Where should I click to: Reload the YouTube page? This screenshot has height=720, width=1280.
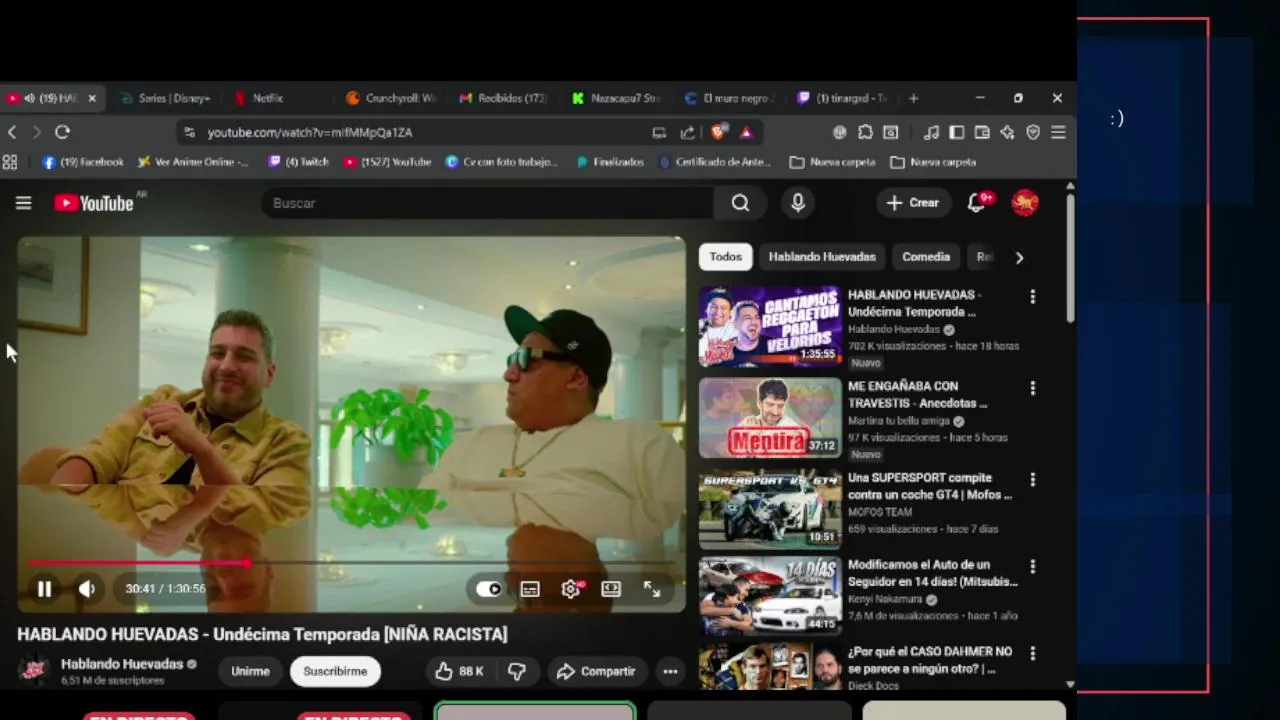[62, 132]
